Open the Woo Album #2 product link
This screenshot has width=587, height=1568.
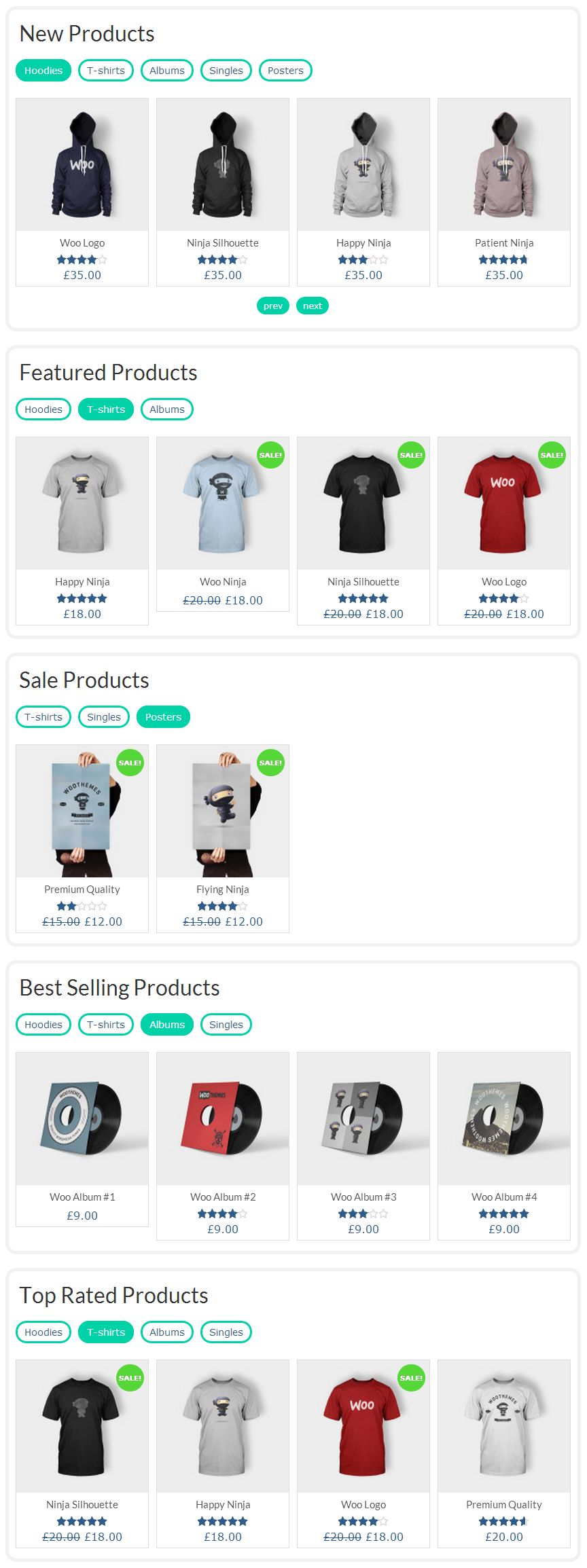tap(223, 1197)
